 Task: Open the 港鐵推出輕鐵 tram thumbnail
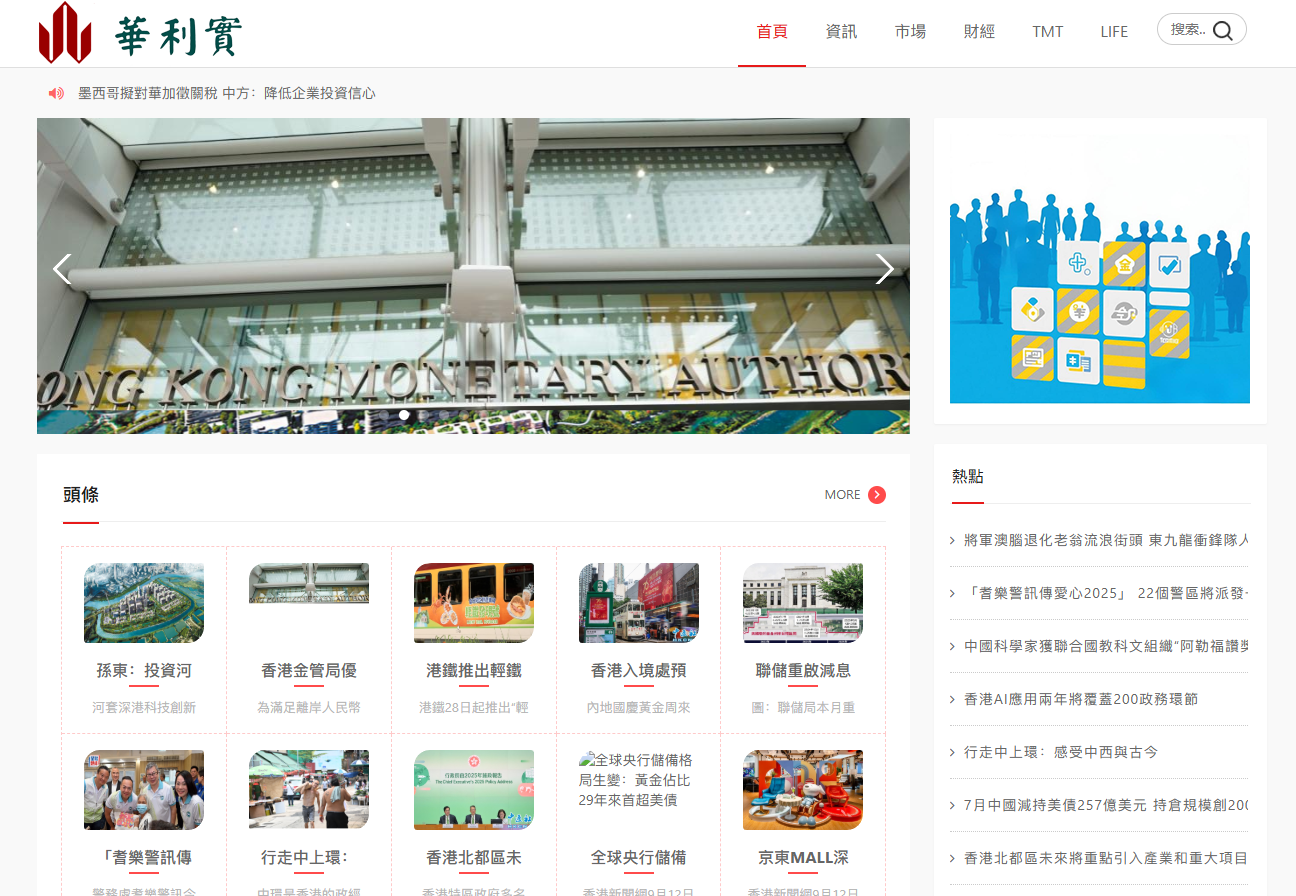pos(474,603)
